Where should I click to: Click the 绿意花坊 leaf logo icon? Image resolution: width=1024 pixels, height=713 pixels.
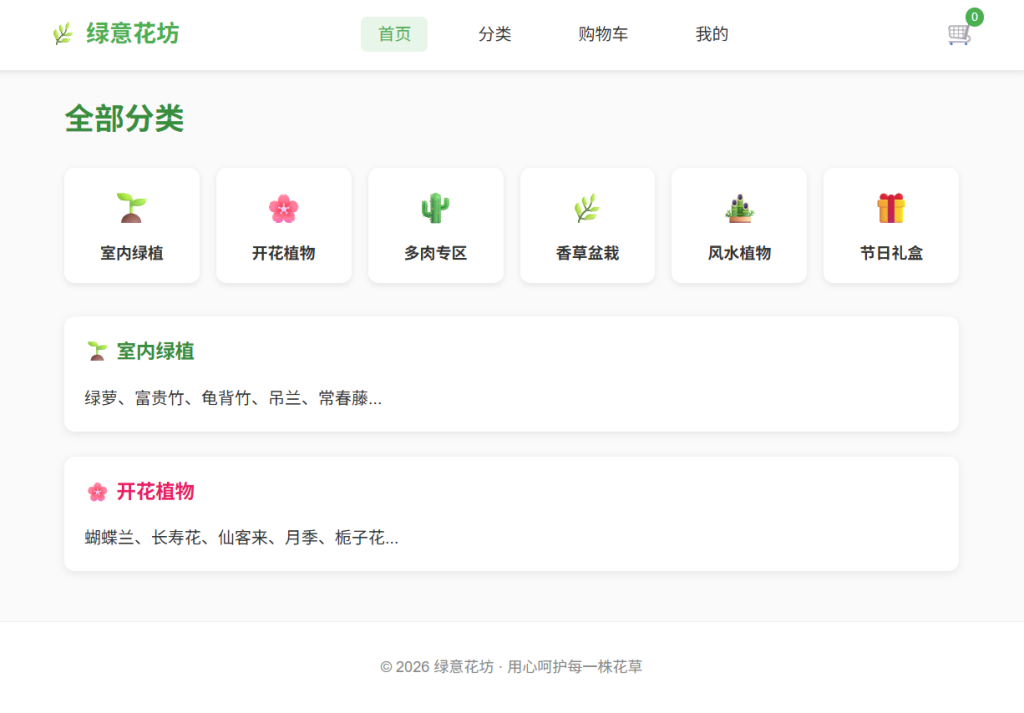63,34
